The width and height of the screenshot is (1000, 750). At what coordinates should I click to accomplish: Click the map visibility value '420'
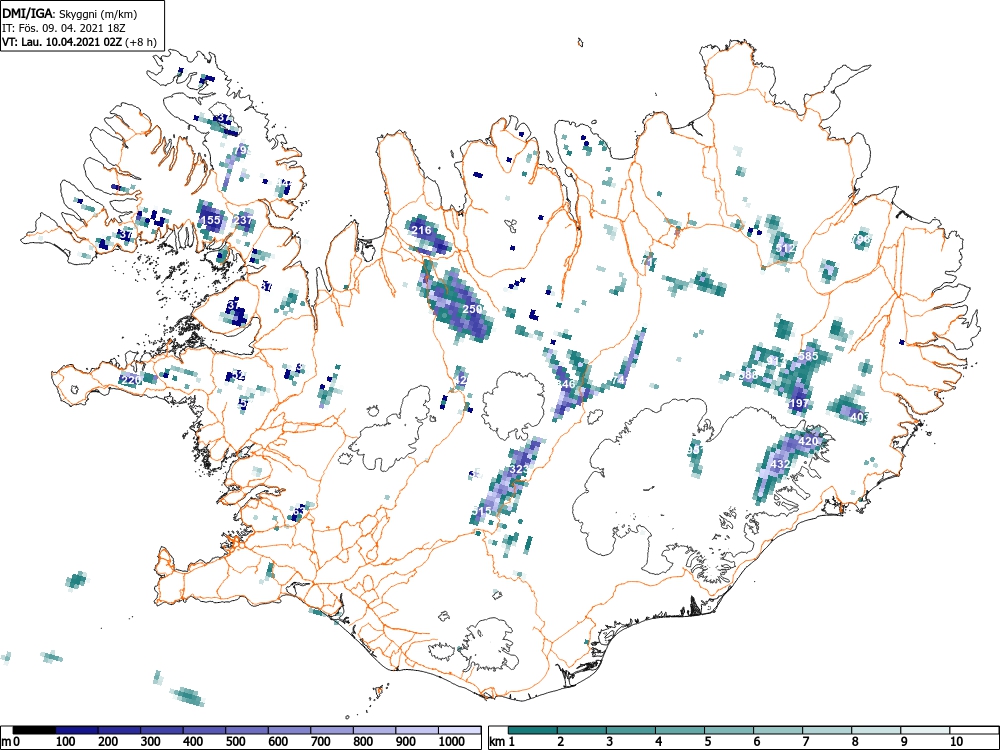click(808, 441)
